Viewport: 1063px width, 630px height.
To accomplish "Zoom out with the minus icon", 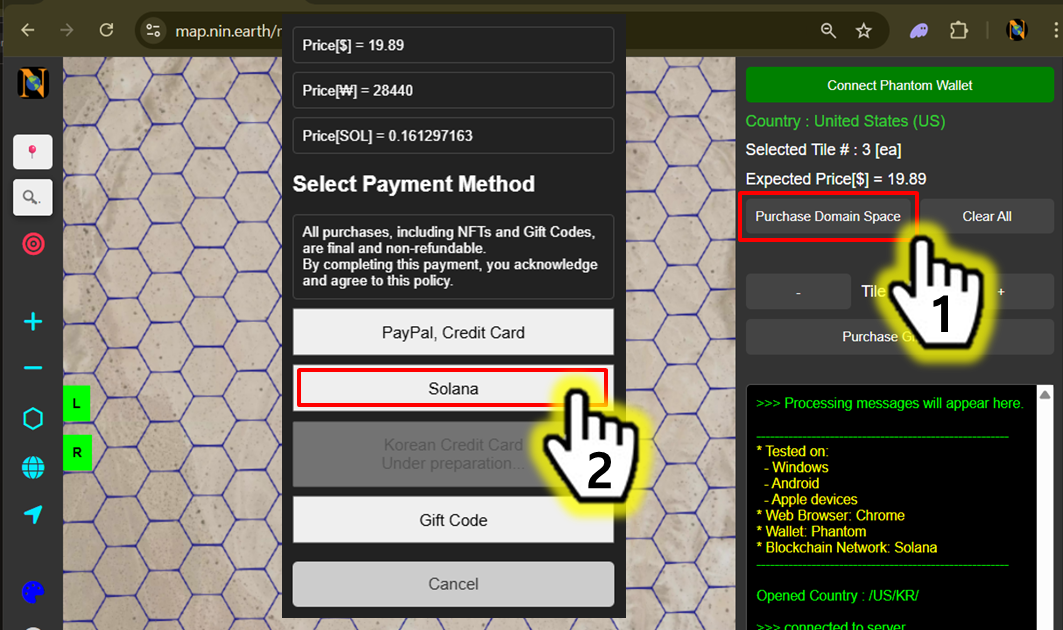I will pyautogui.click(x=33, y=368).
